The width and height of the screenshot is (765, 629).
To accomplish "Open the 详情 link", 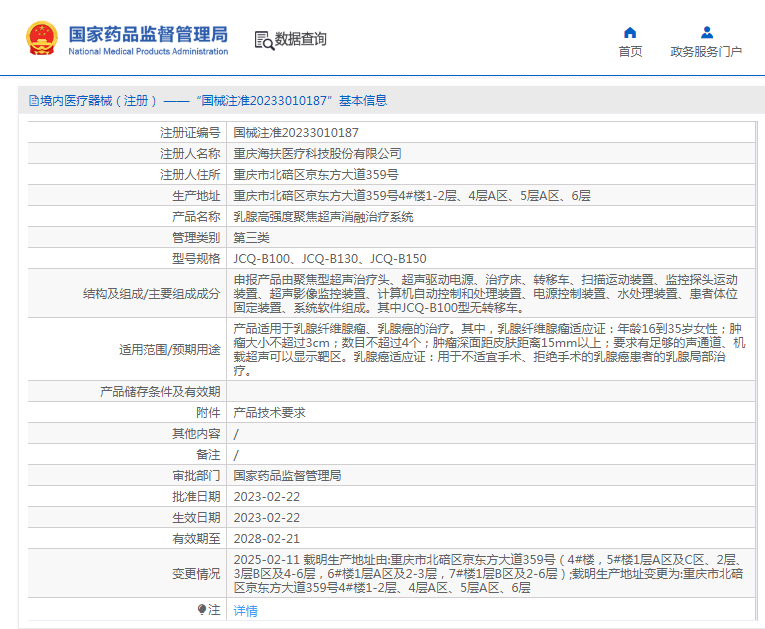I will pos(245,610).
